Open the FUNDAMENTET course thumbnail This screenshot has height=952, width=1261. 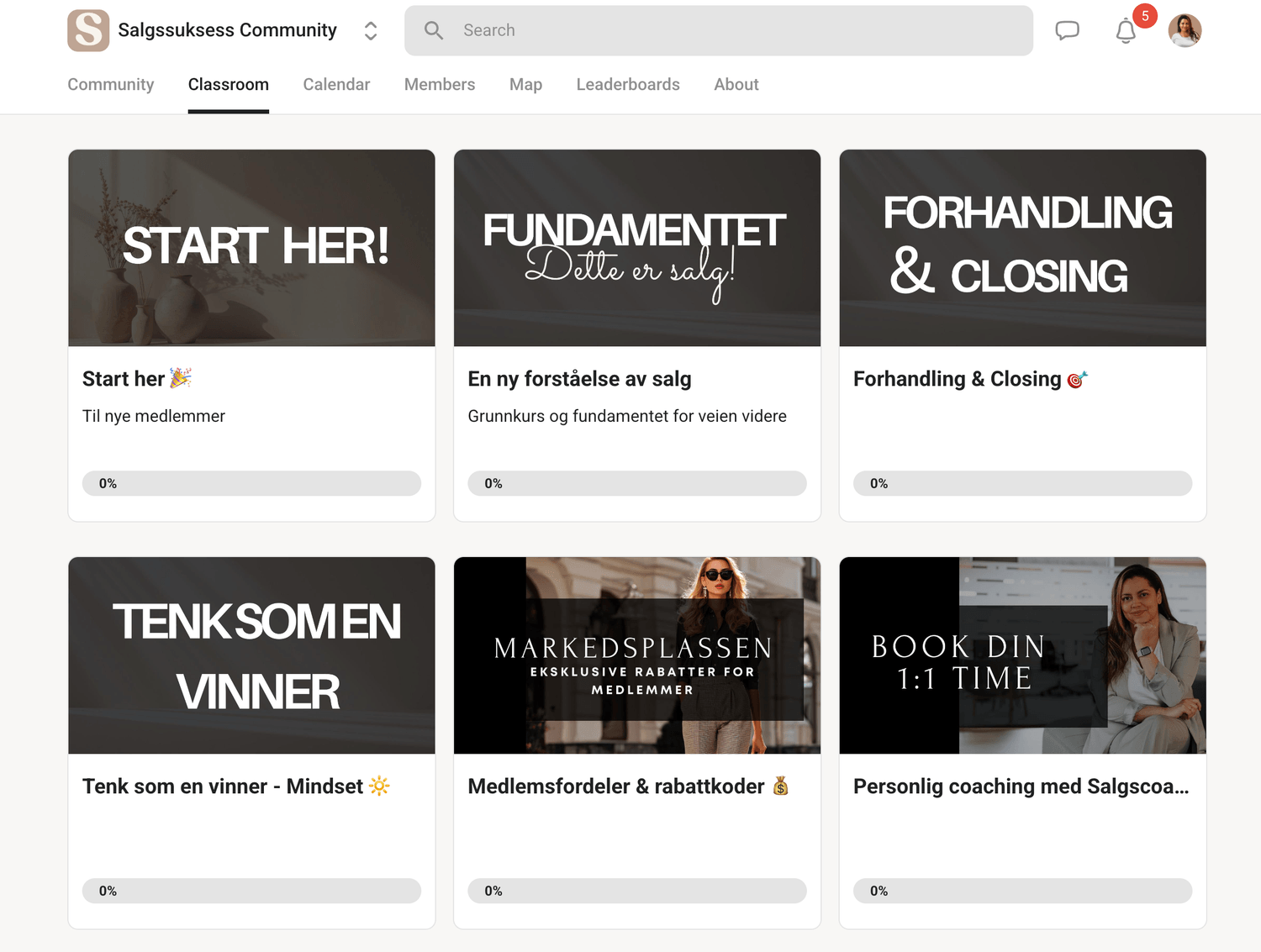637,248
